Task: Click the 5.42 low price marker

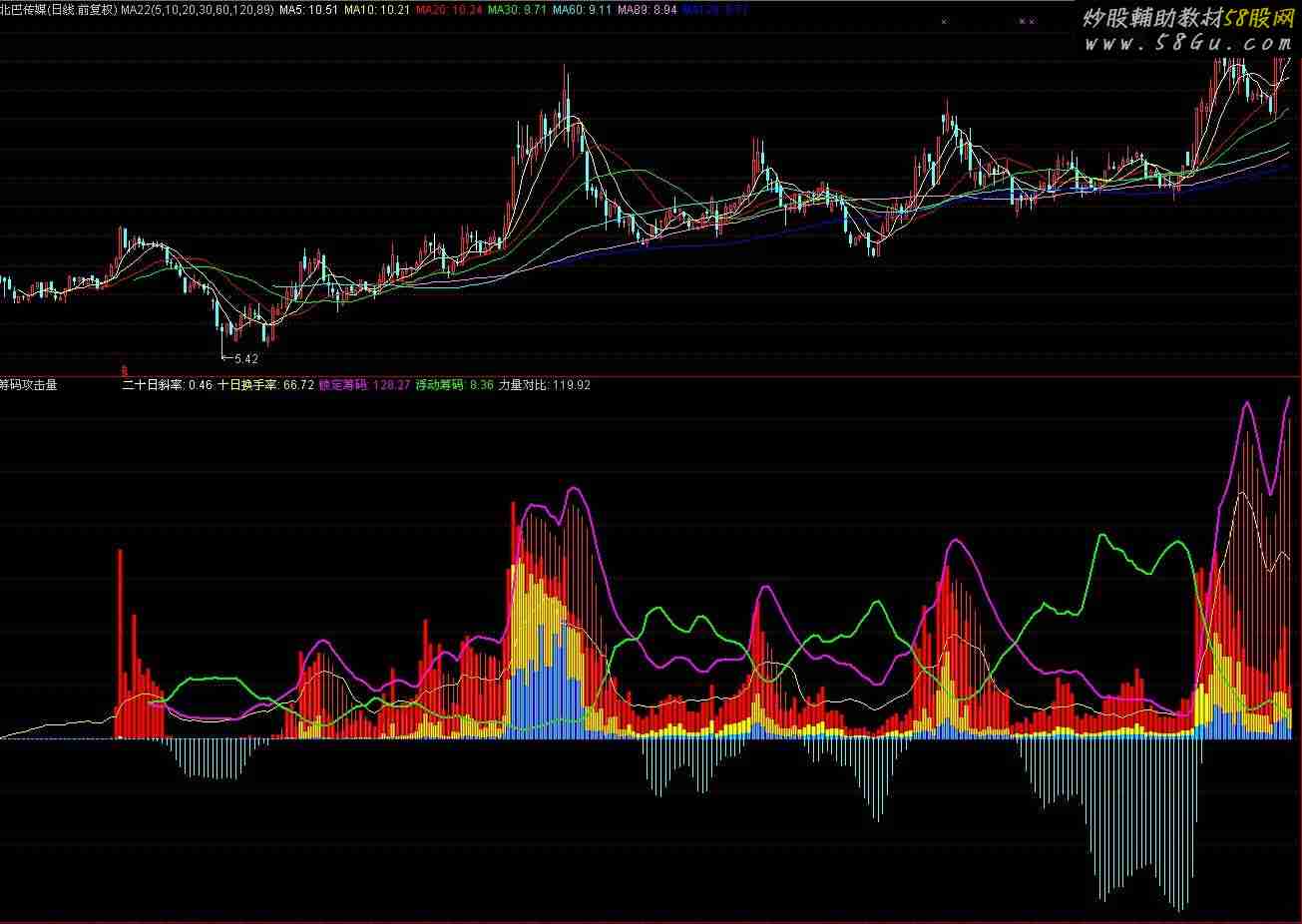Action: 244,358
